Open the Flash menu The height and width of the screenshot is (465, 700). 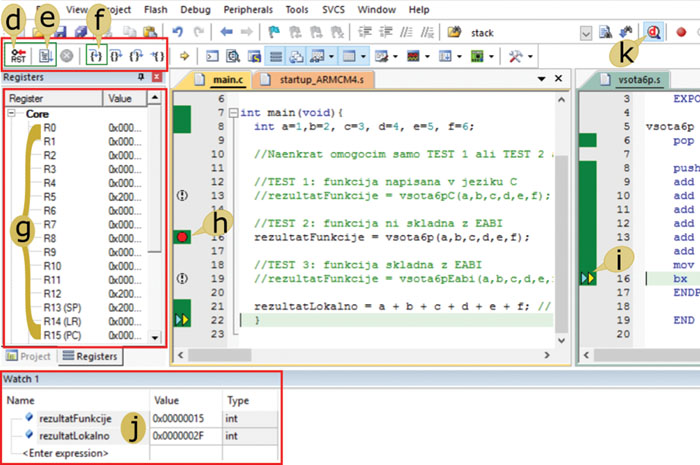pyautogui.click(x=155, y=9)
